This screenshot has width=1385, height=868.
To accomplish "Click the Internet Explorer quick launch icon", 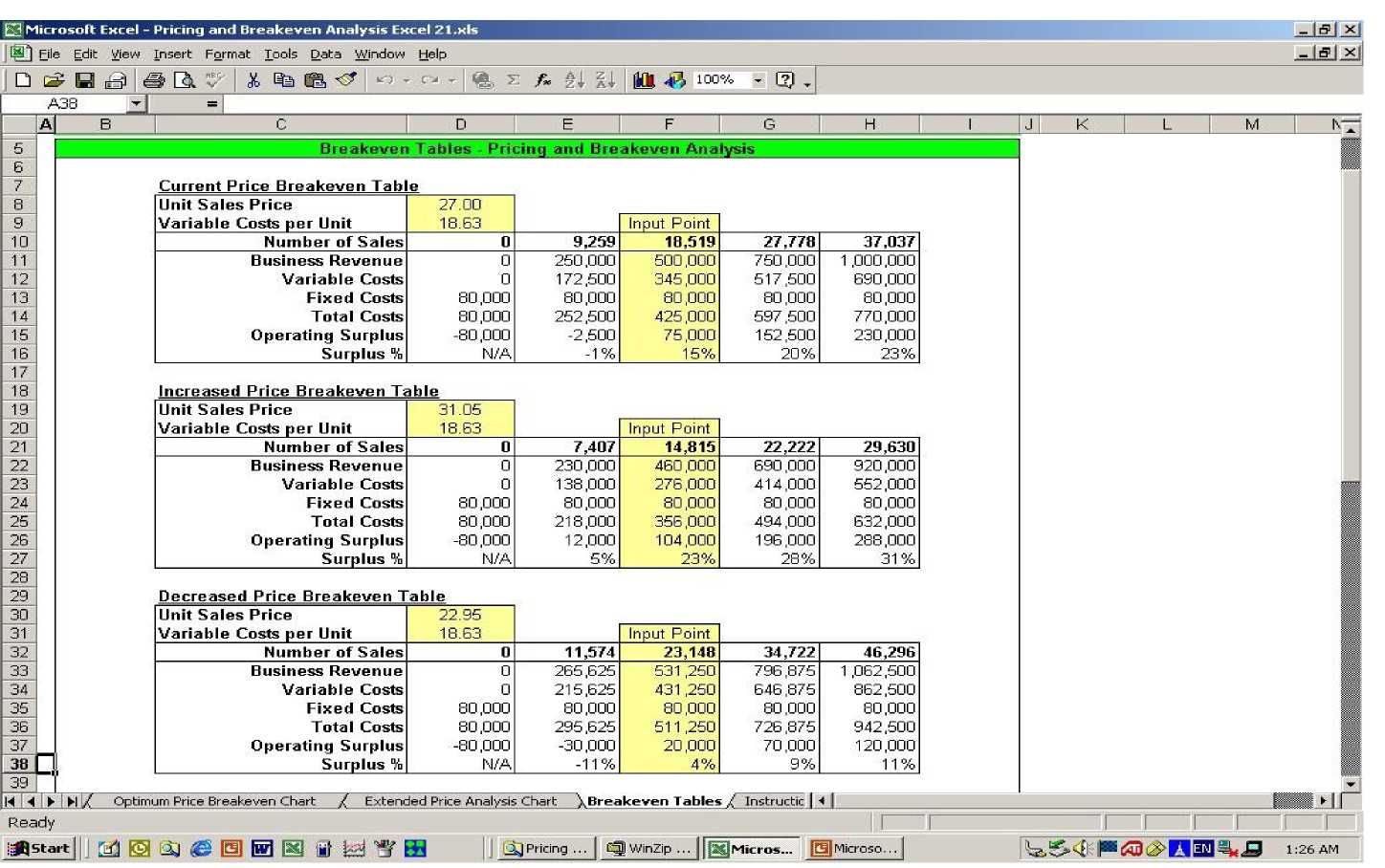I will pyautogui.click(x=201, y=849).
